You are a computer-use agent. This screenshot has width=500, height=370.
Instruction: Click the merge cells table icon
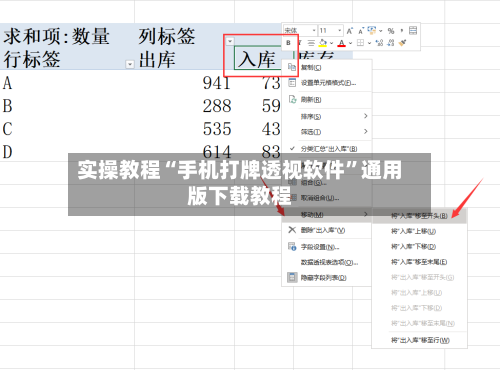[413, 30]
